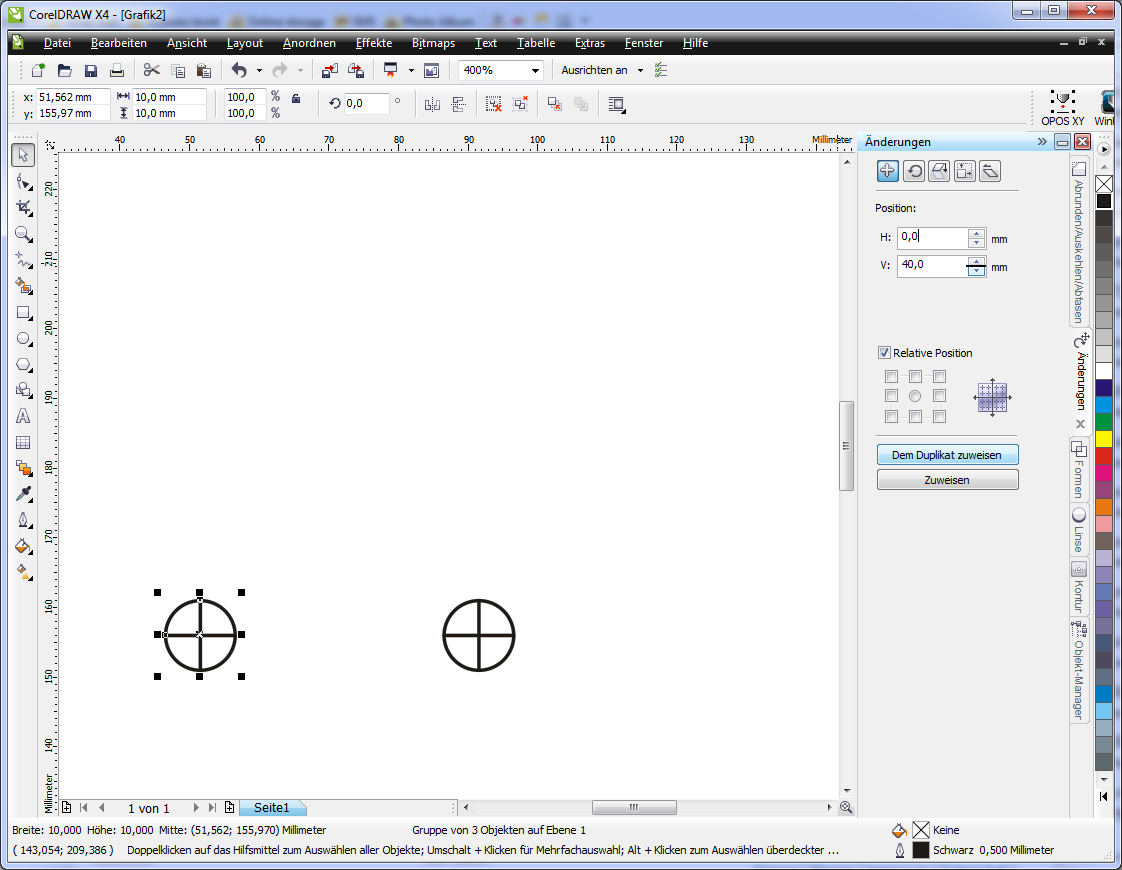The width and height of the screenshot is (1122, 870).
Task: Select the center anchor radio button
Action: coord(915,396)
